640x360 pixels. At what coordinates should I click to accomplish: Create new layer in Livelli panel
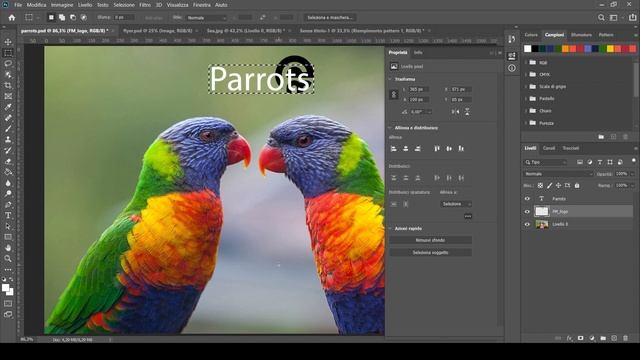[x=614, y=338]
